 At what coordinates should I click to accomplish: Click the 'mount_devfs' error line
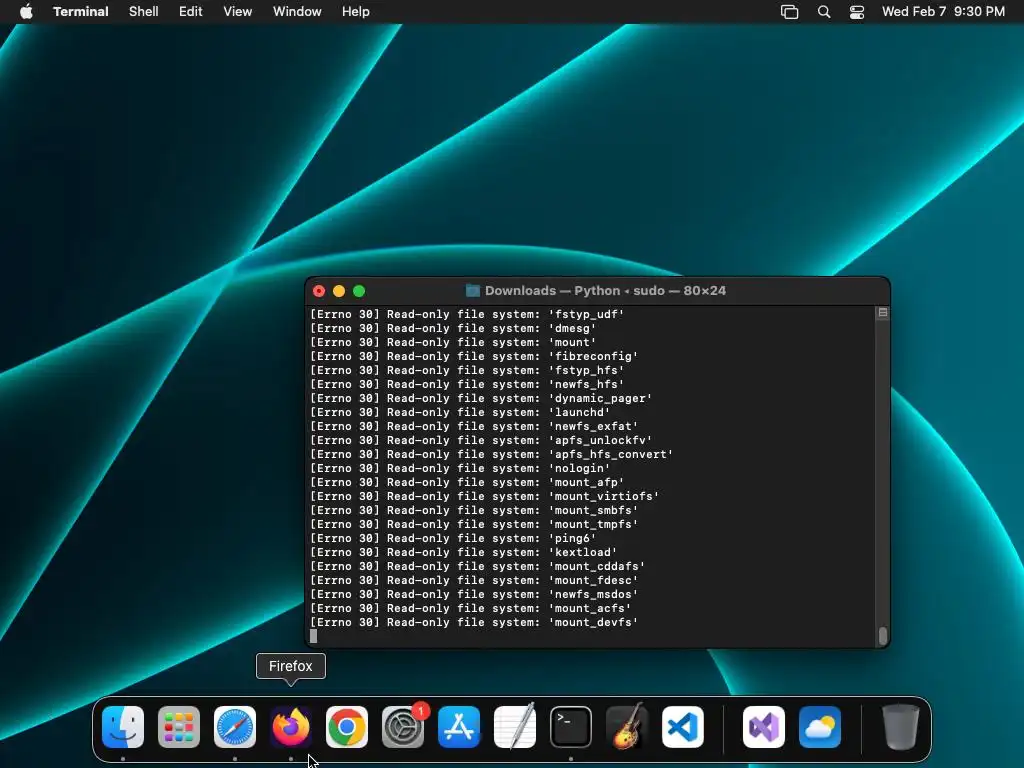(x=473, y=623)
